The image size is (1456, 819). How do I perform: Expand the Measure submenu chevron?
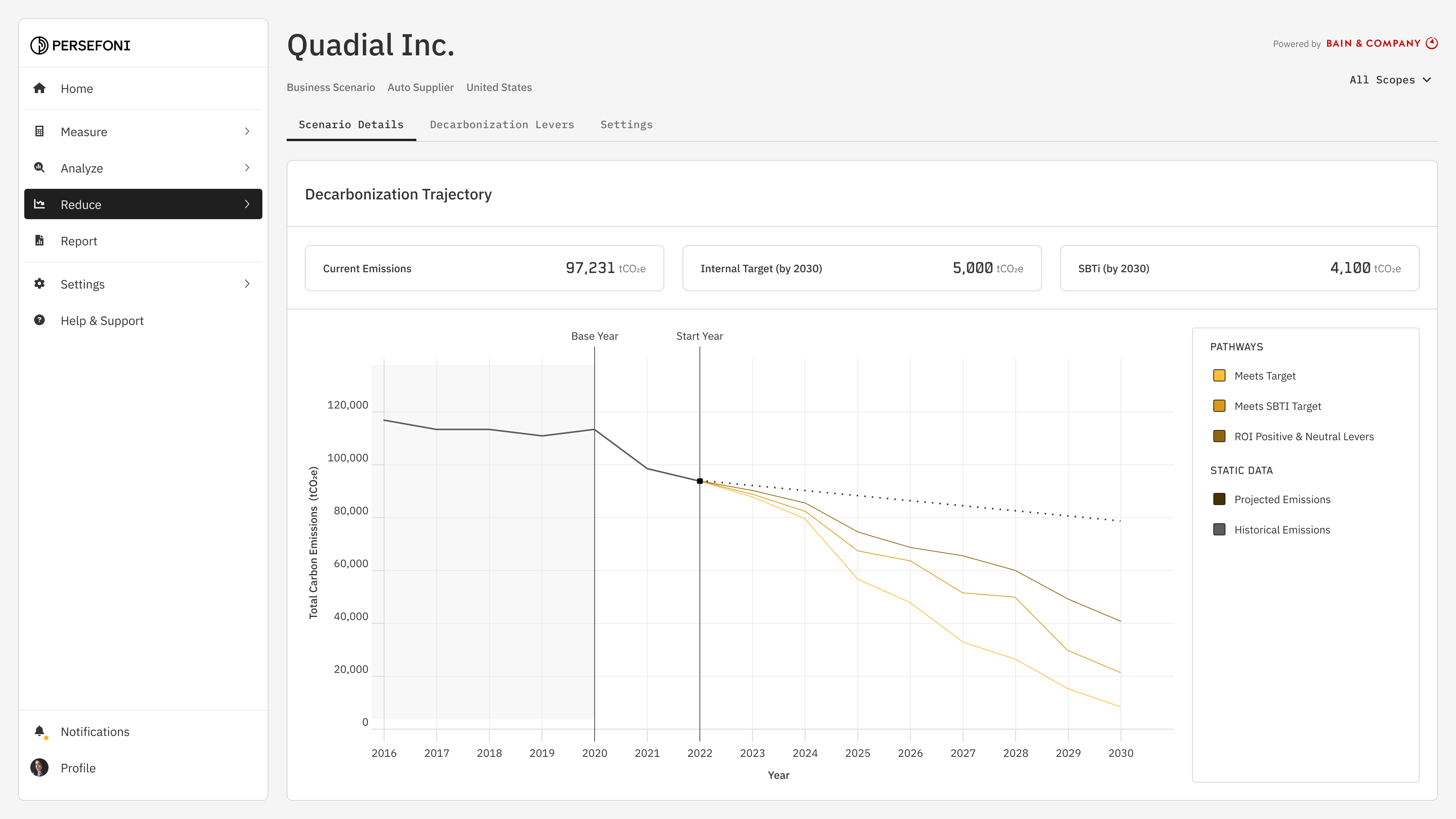coord(247,131)
